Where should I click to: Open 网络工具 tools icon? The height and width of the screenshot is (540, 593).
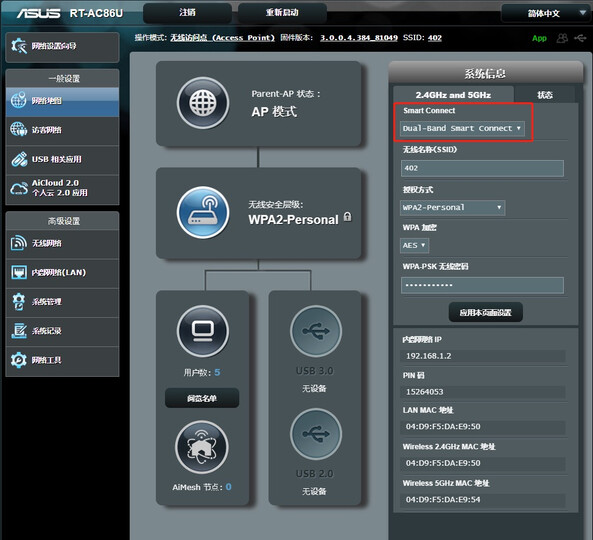19,360
